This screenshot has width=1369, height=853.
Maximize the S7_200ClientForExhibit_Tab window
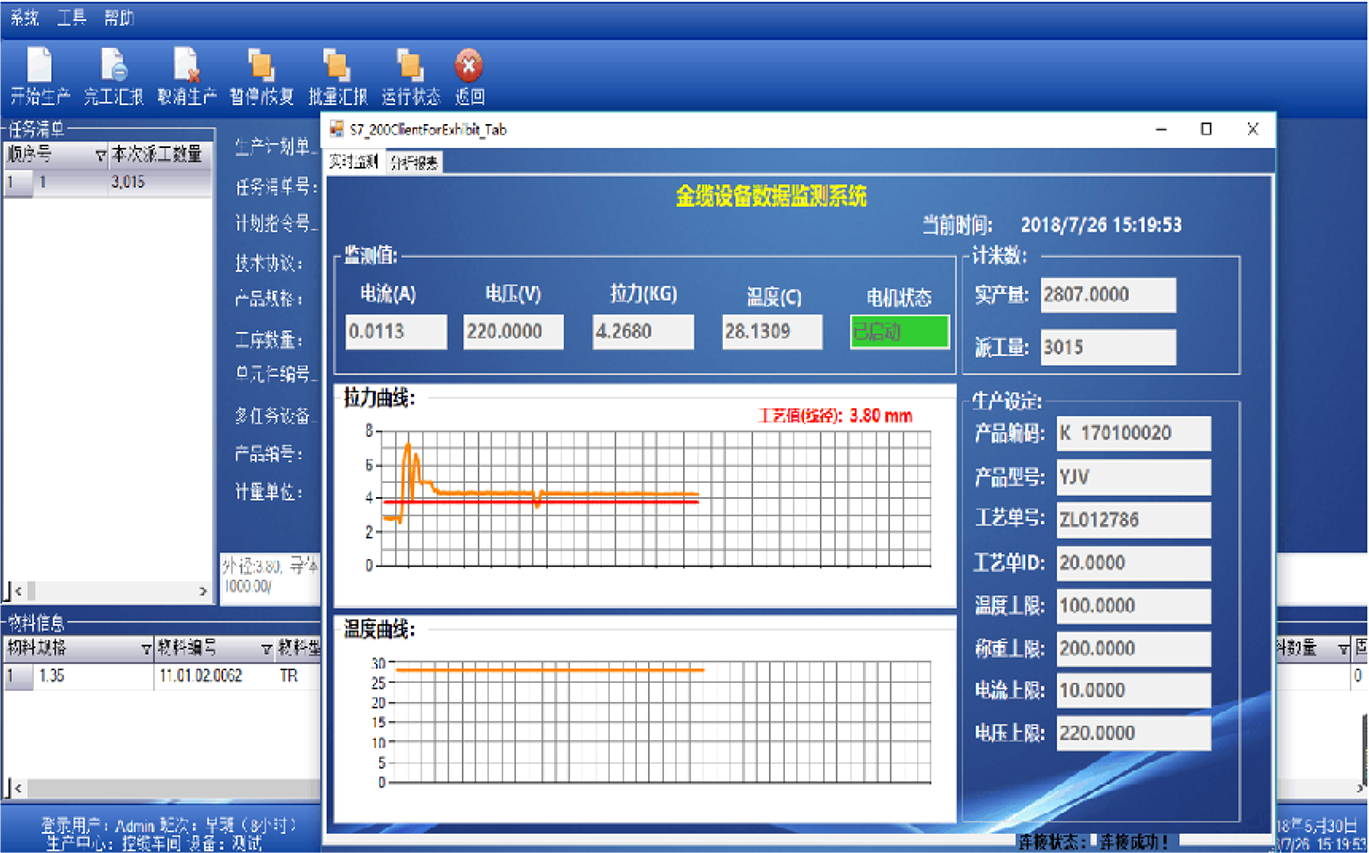[1206, 129]
